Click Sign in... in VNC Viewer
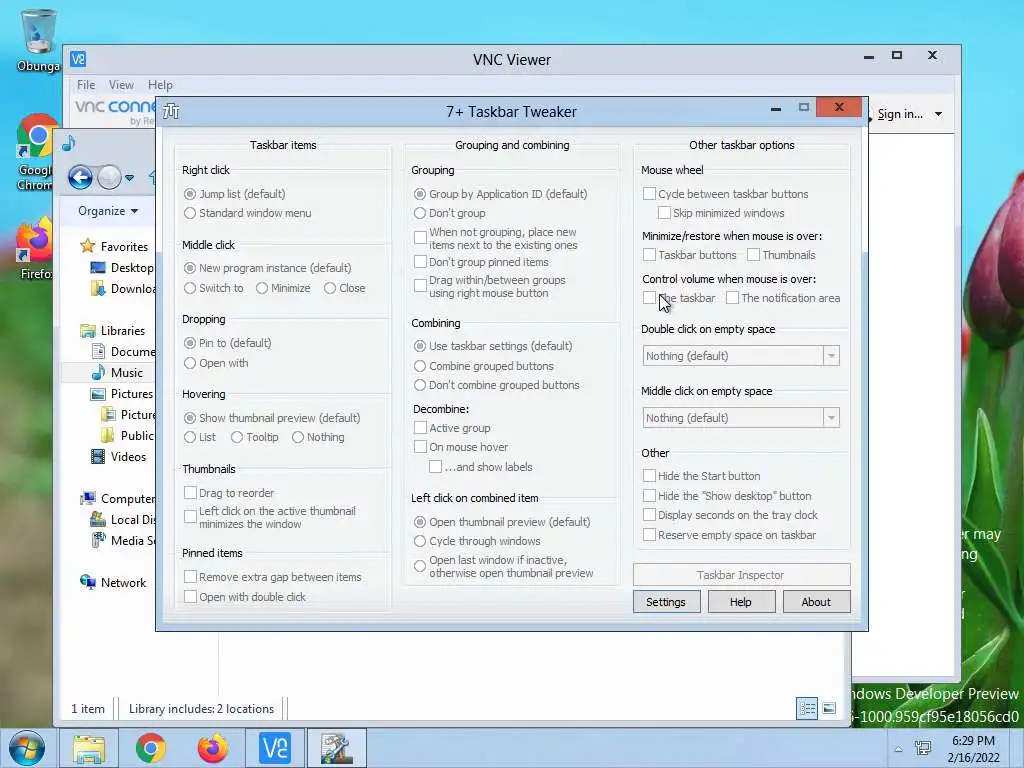 (x=900, y=114)
